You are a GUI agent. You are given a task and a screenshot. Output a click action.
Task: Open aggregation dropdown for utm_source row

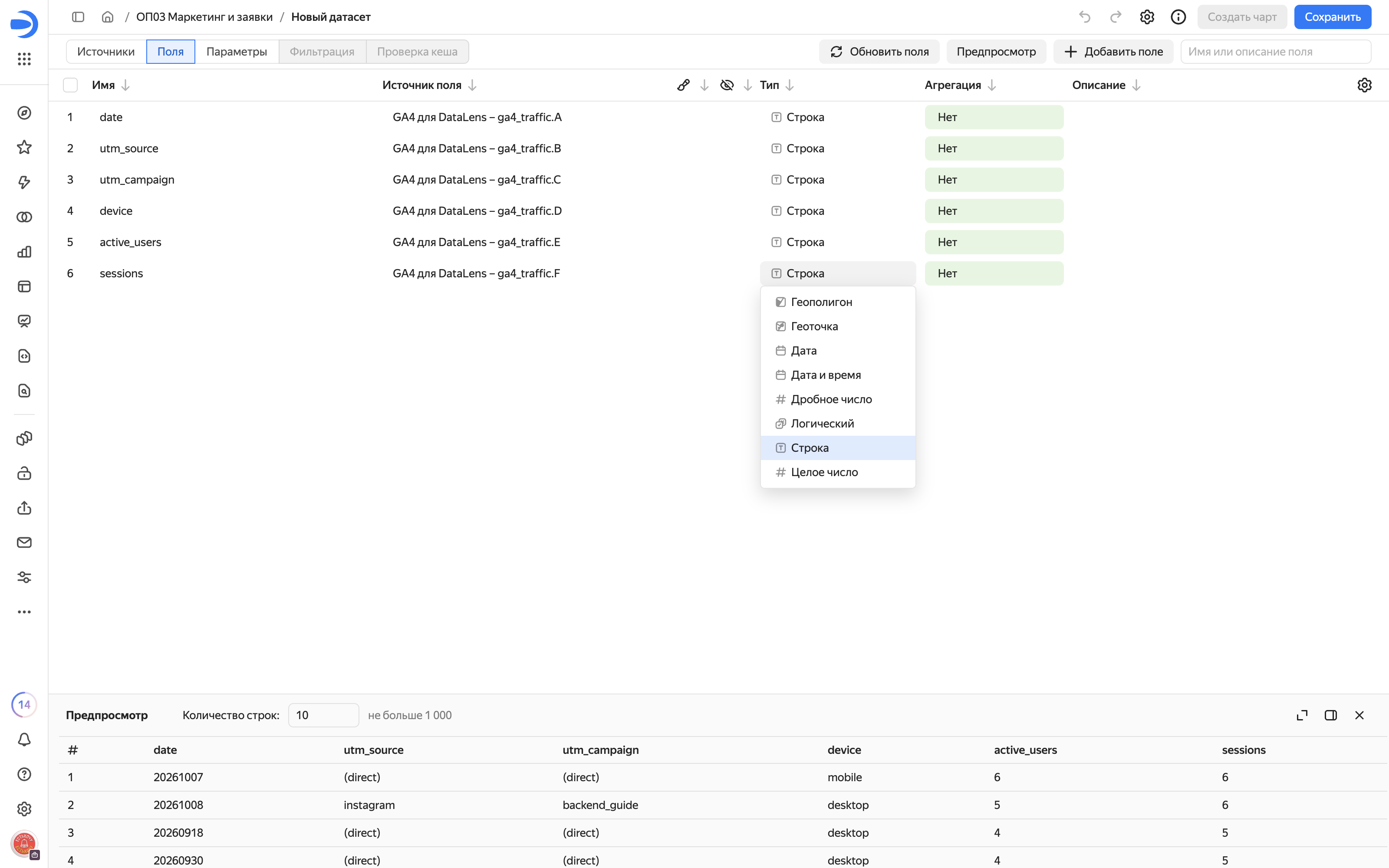pyautogui.click(x=994, y=149)
